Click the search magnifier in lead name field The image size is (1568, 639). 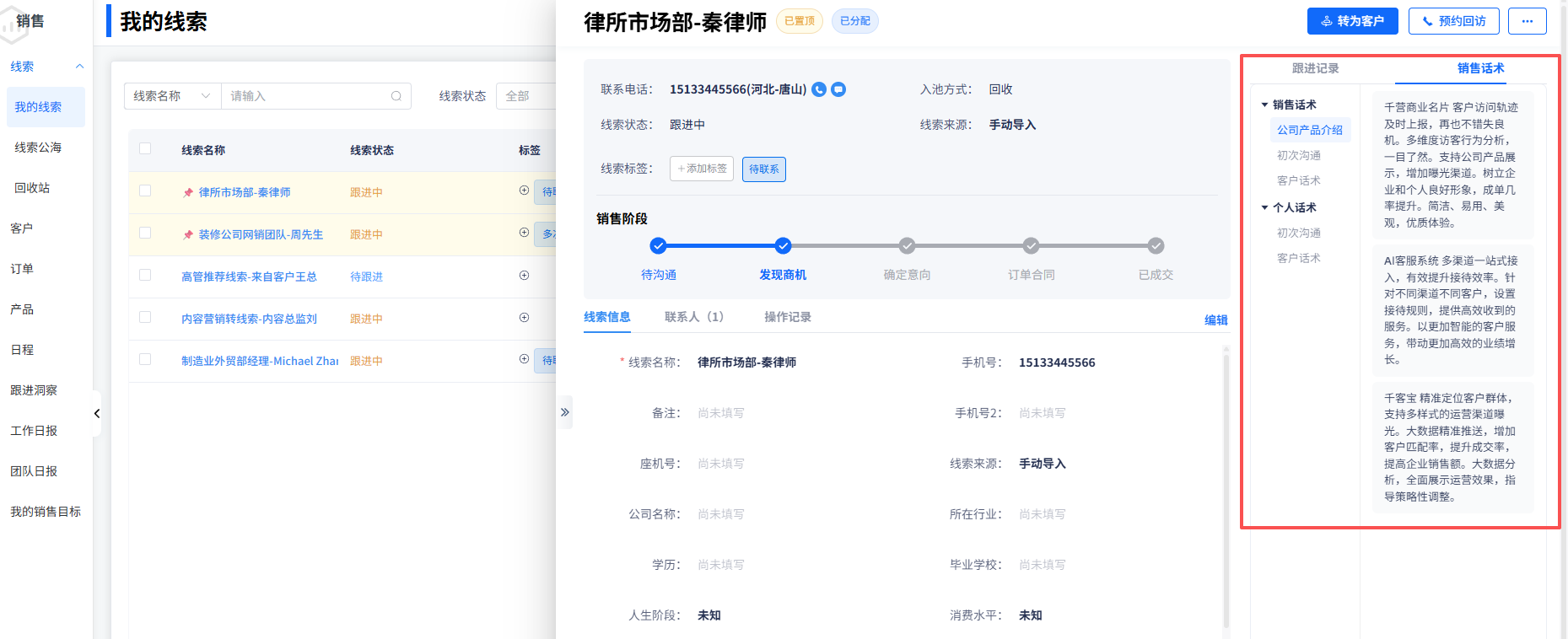click(x=396, y=96)
